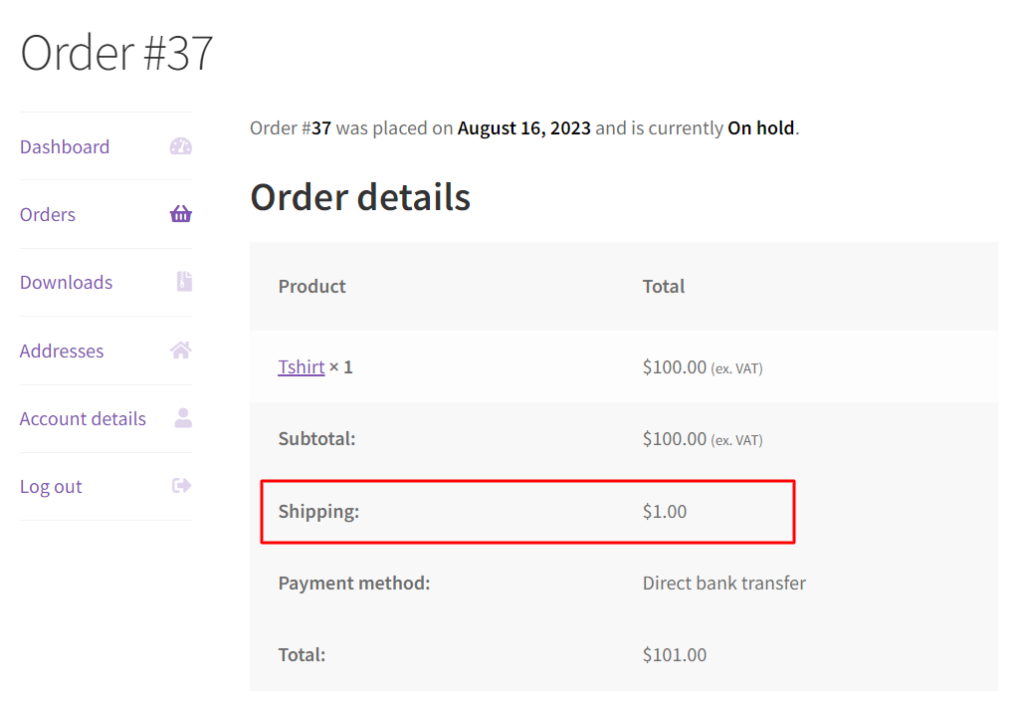Screen dimensions: 1024x710
Task: Open the Downloads section
Action: [66, 282]
